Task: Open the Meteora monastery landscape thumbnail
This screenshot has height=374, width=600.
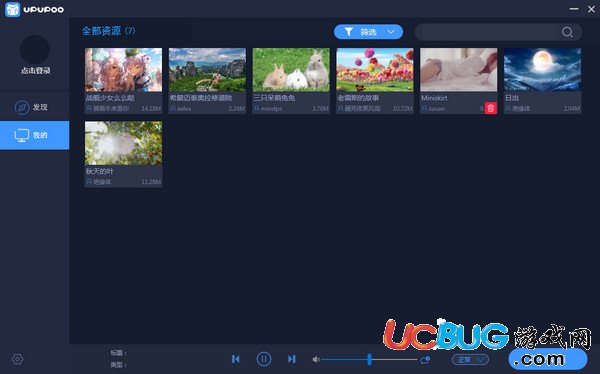Action: tap(207, 70)
